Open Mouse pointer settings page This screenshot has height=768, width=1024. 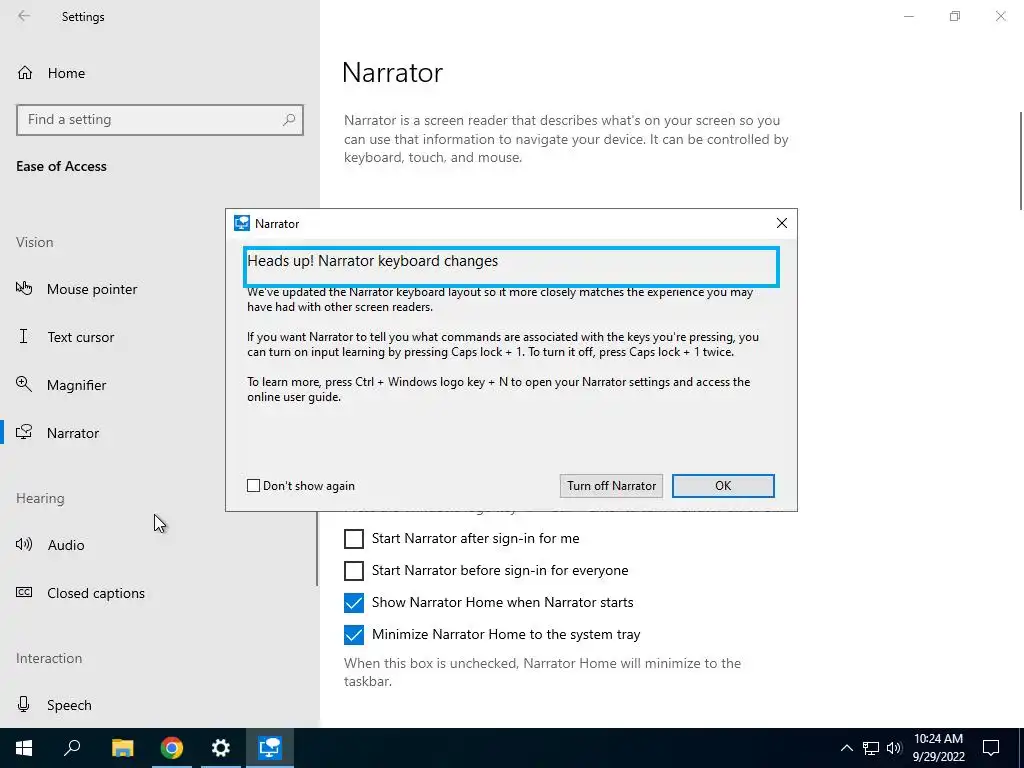click(x=91, y=289)
